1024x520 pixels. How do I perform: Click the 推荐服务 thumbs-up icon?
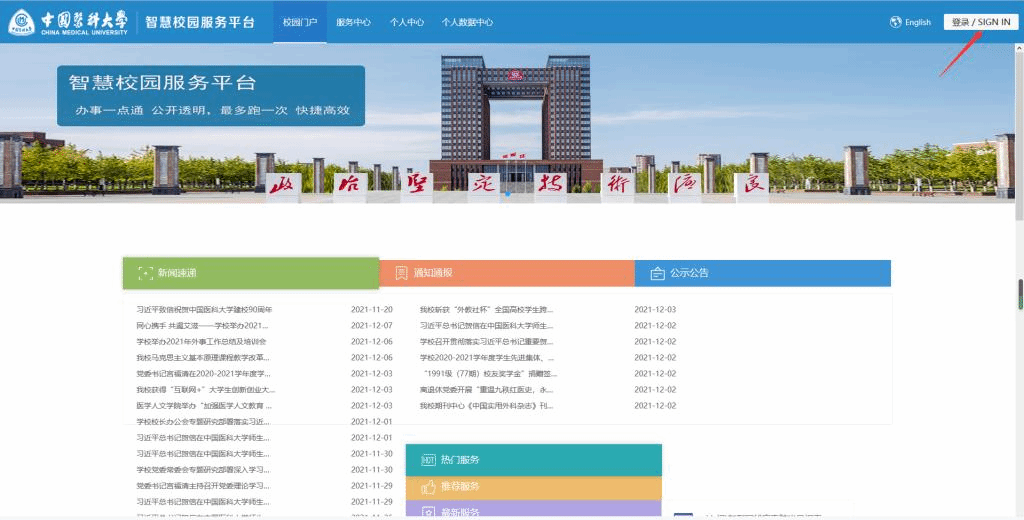(428, 487)
